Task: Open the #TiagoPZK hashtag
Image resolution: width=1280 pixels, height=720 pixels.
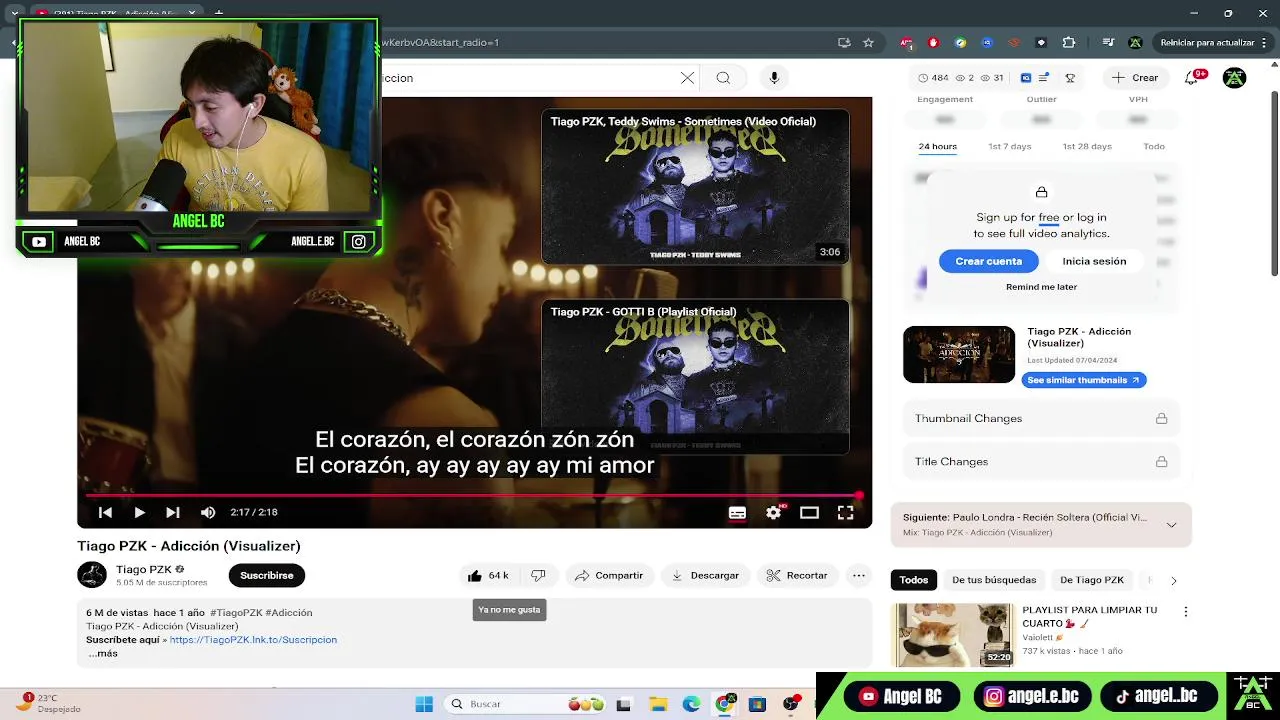Action: point(236,613)
